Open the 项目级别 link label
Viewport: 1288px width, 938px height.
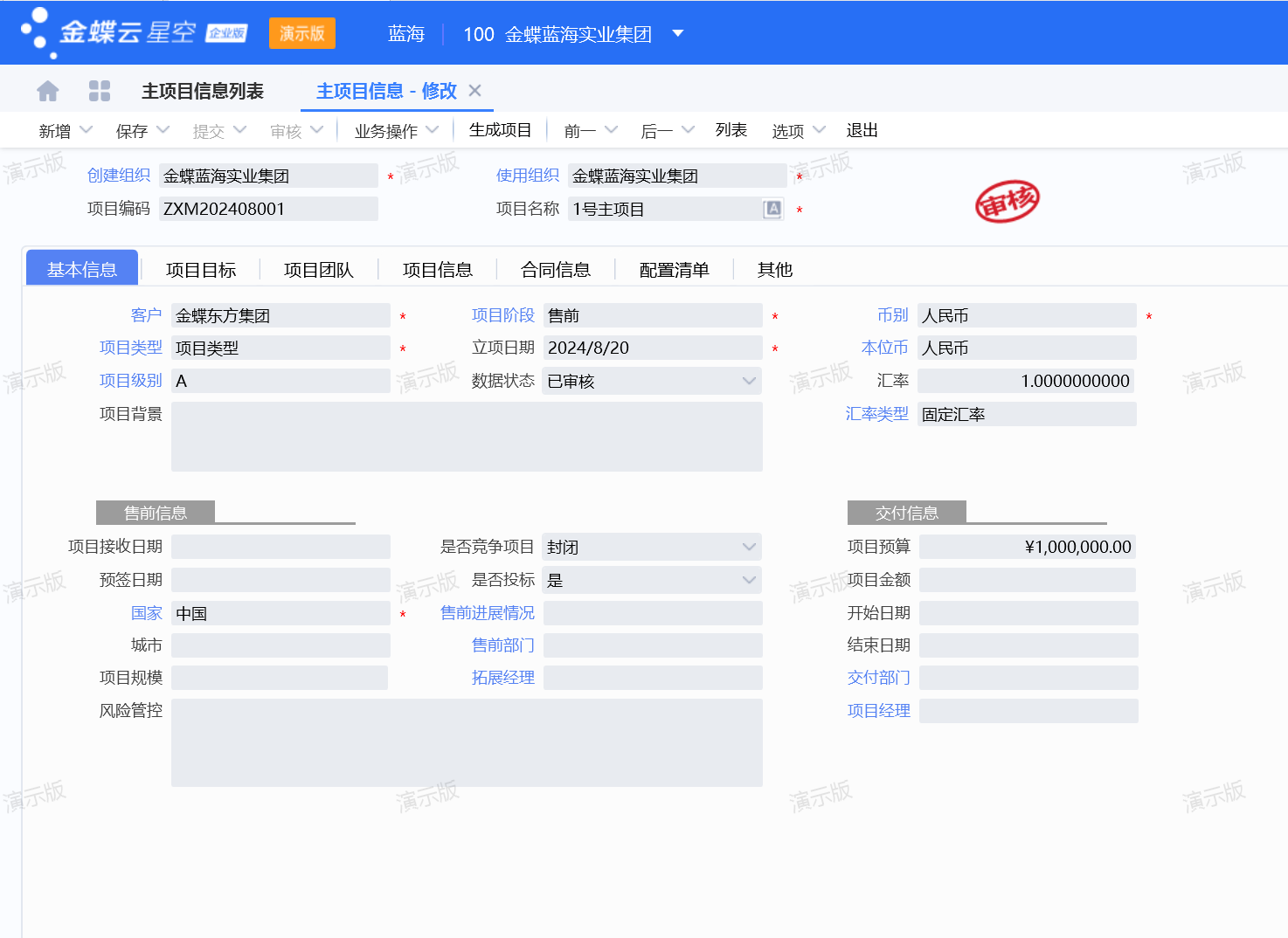coord(131,381)
